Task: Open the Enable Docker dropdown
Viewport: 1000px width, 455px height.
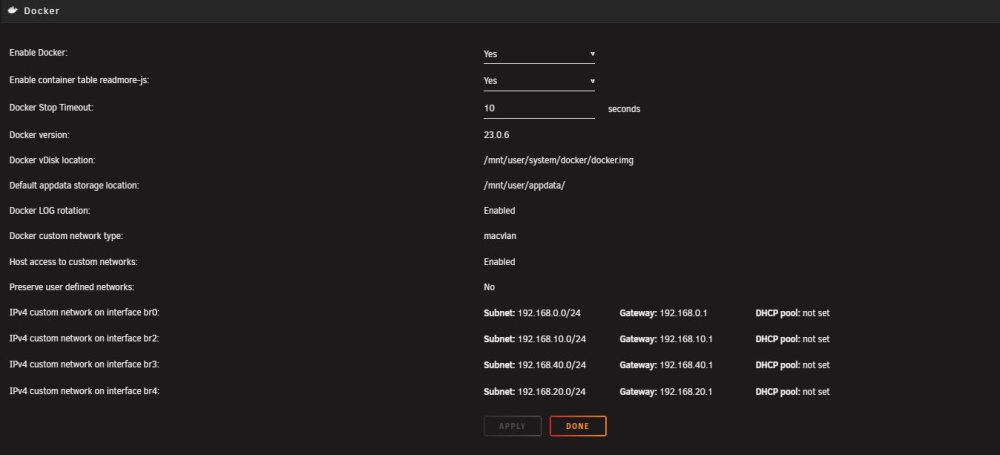Action: [539, 54]
